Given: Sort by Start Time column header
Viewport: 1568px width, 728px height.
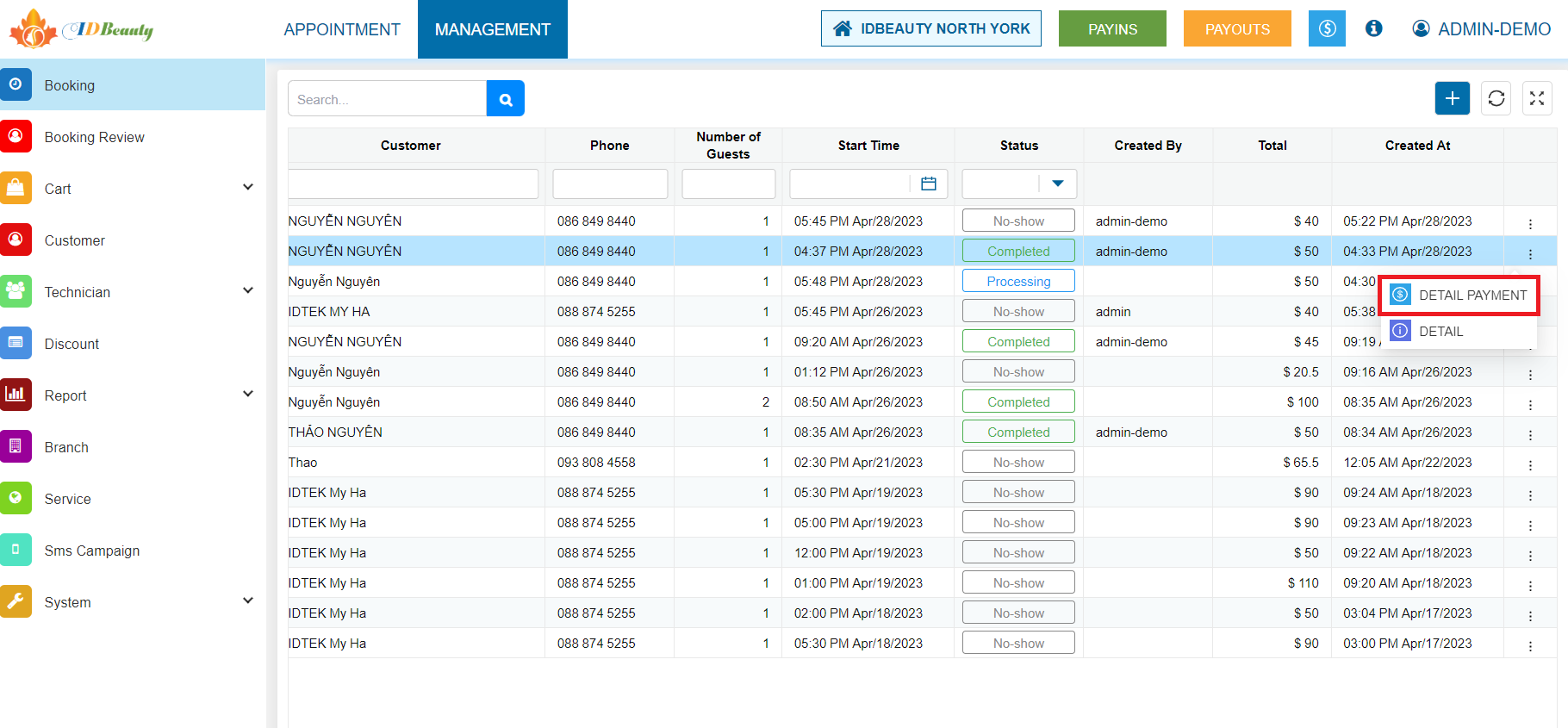Looking at the screenshot, I should (868, 145).
